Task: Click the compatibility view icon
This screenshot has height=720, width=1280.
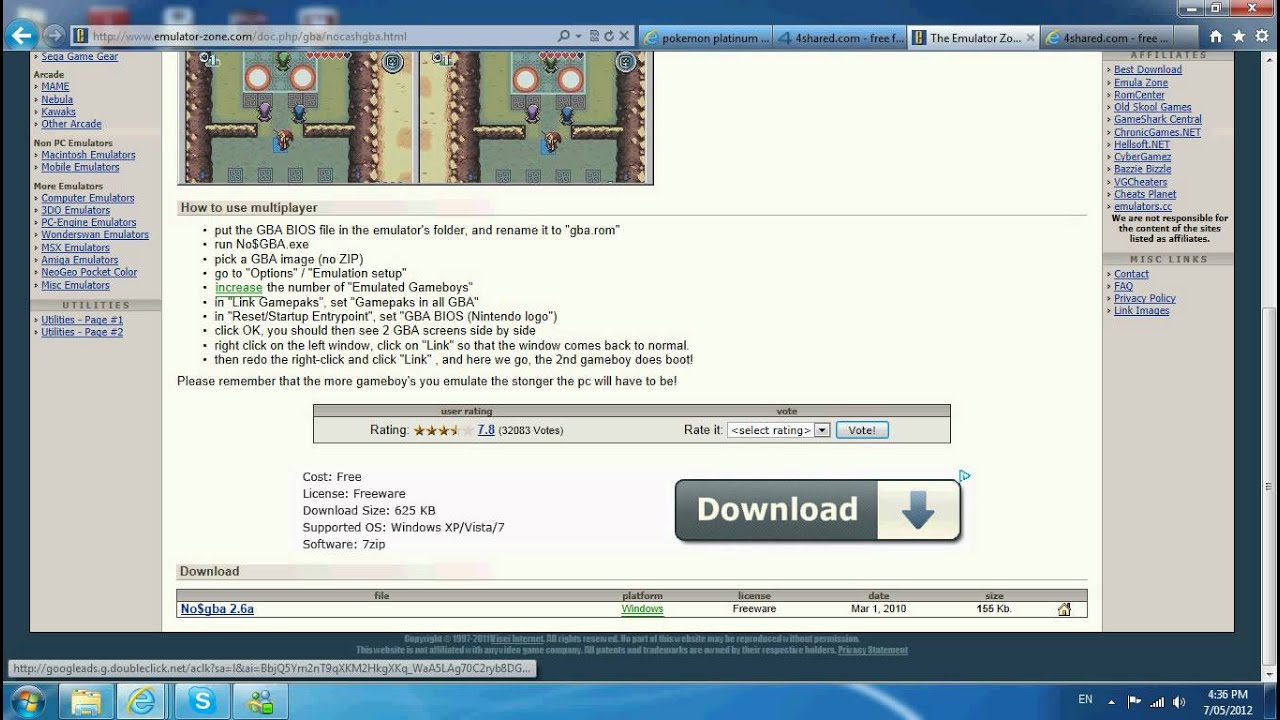Action: [595, 36]
